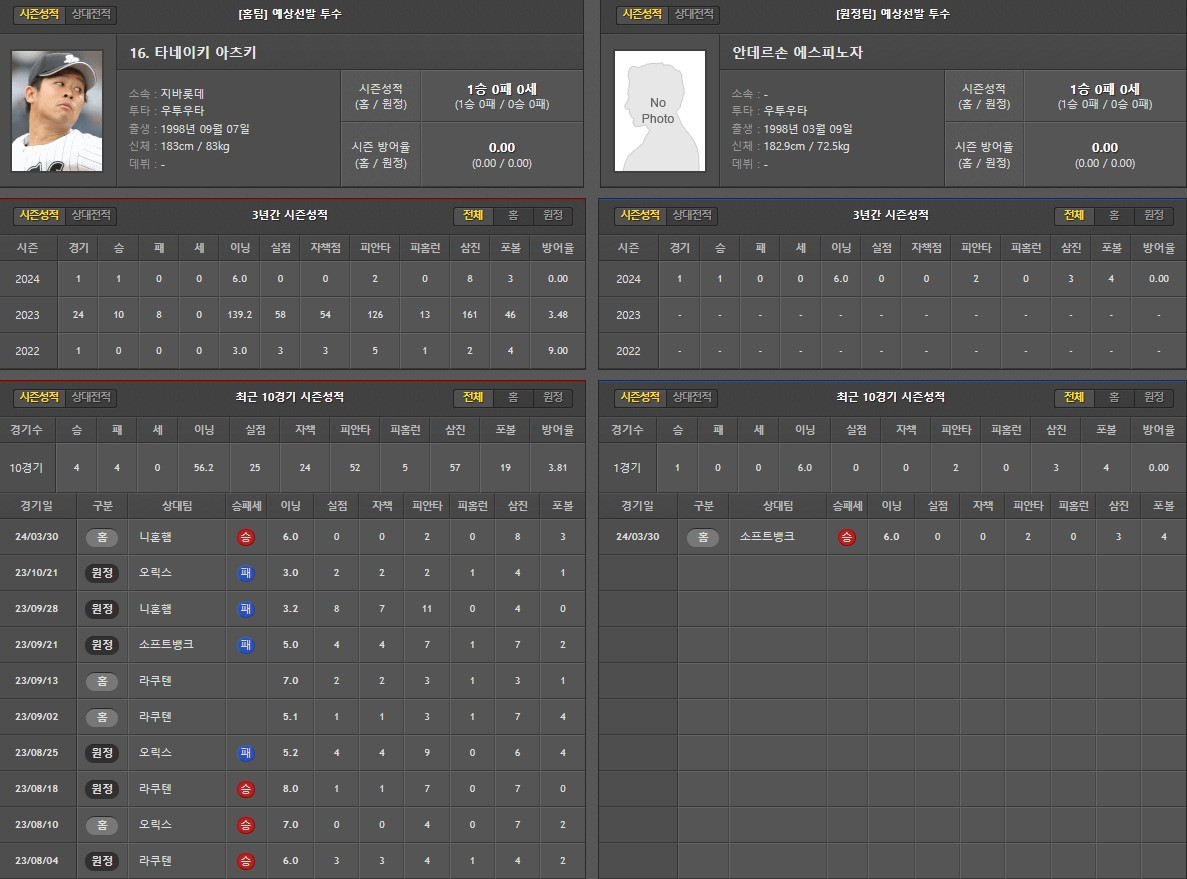
Task: Click the date 23/09/02 in game log
Action: tap(36, 717)
